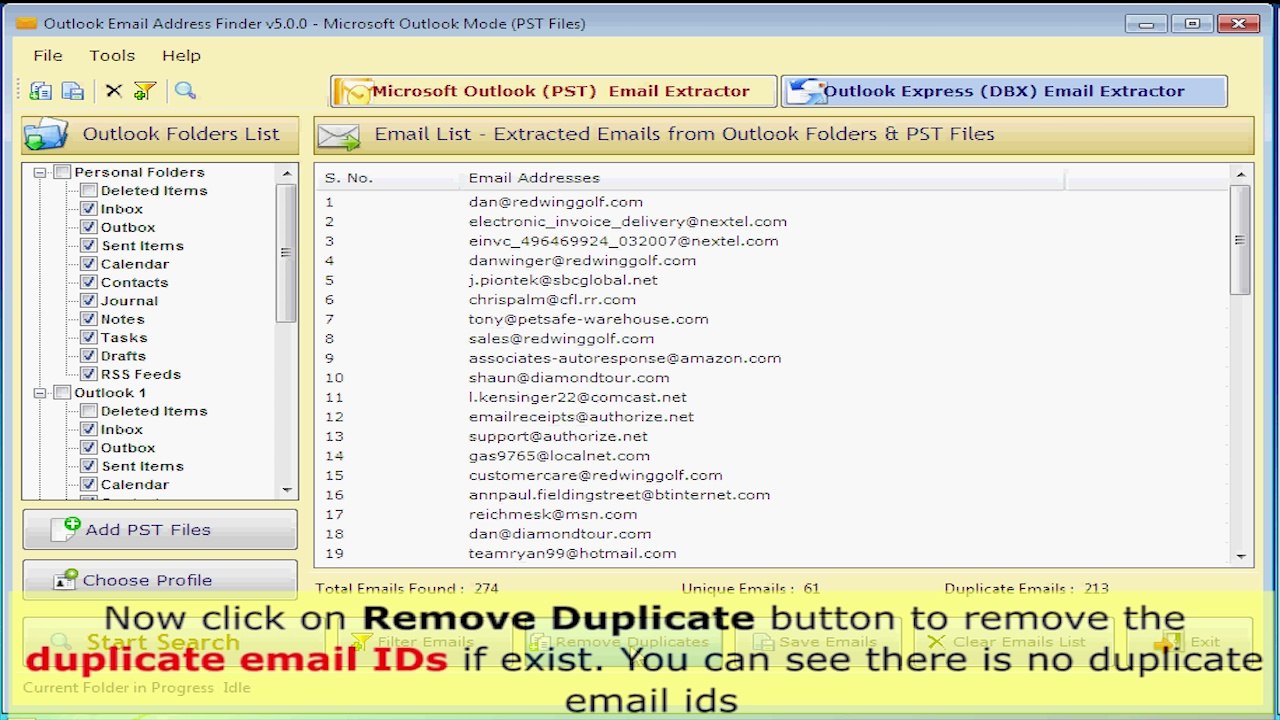Image resolution: width=1280 pixels, height=720 pixels.
Task: Select email emailreceipts@authorize.net
Action: point(581,417)
